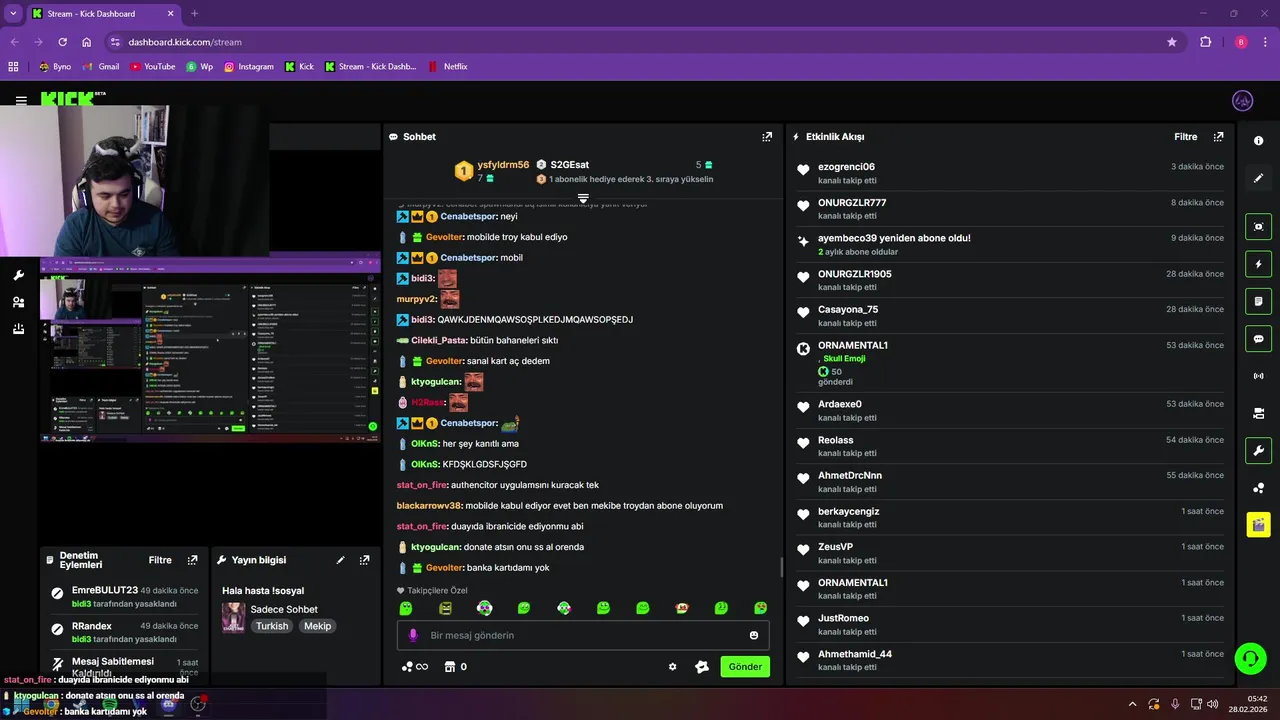Bookmark this page with star icon
Screen dimensions: 1280x720
(x=1172, y=42)
